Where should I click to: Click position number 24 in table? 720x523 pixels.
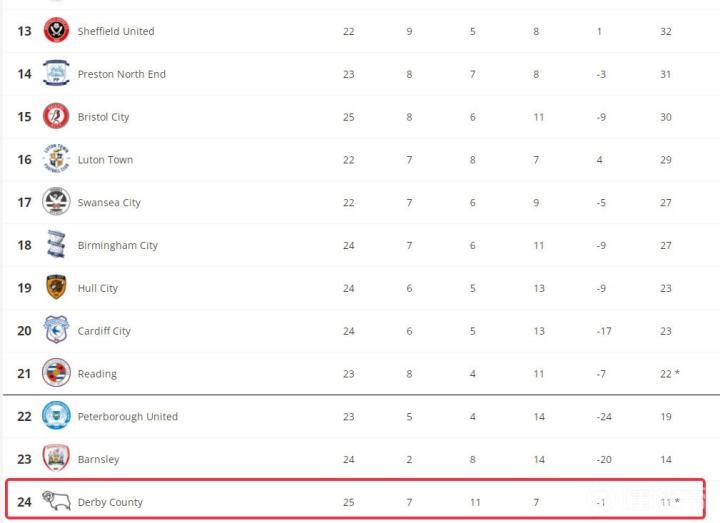[x=24, y=502]
